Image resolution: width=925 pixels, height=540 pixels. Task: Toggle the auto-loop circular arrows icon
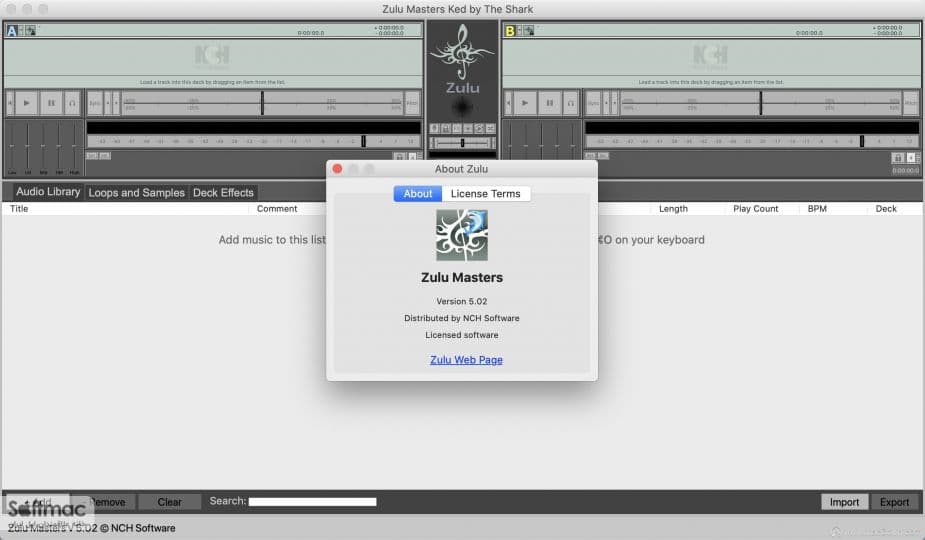pos(479,128)
